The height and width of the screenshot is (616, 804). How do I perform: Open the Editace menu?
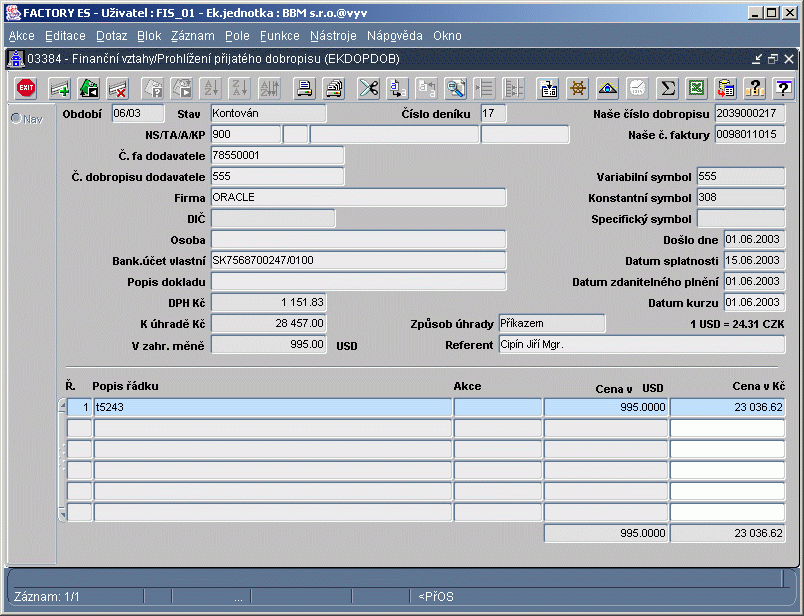click(65, 36)
